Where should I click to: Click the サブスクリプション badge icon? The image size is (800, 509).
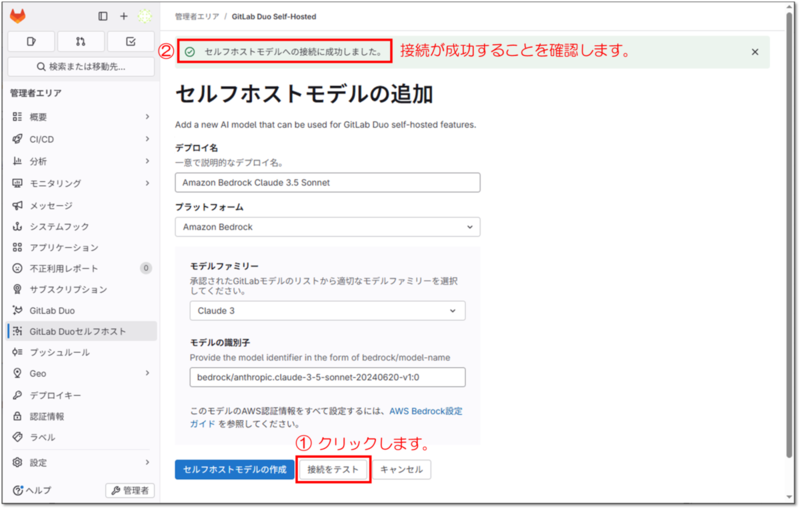click(17, 289)
